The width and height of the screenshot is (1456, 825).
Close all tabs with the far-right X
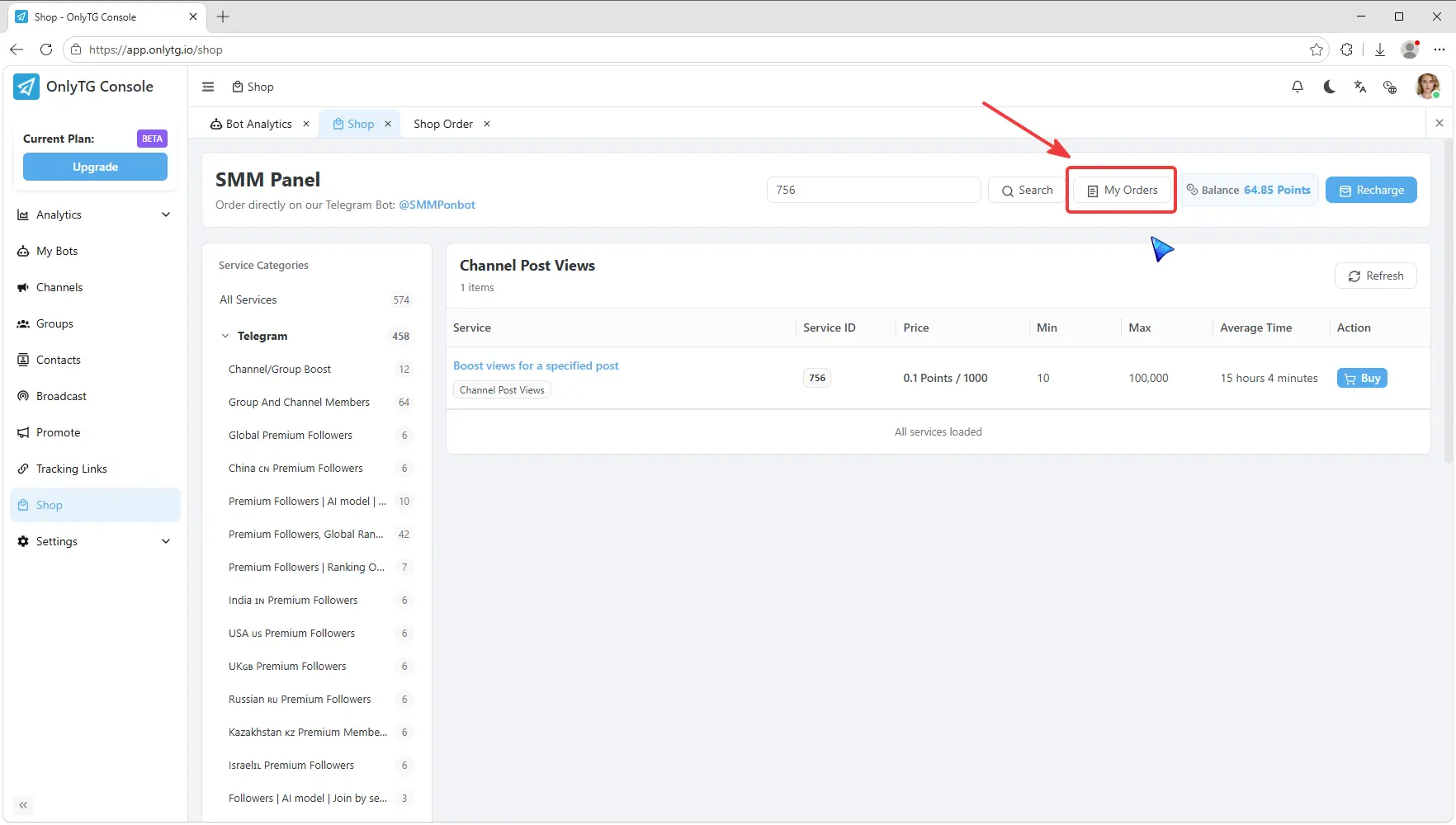click(1439, 123)
